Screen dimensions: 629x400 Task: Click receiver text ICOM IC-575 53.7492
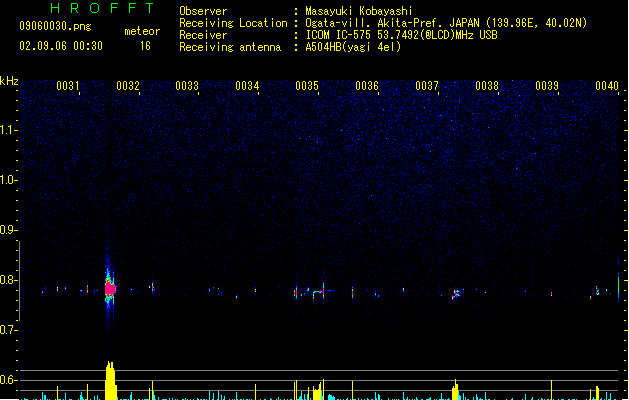(x=401, y=35)
